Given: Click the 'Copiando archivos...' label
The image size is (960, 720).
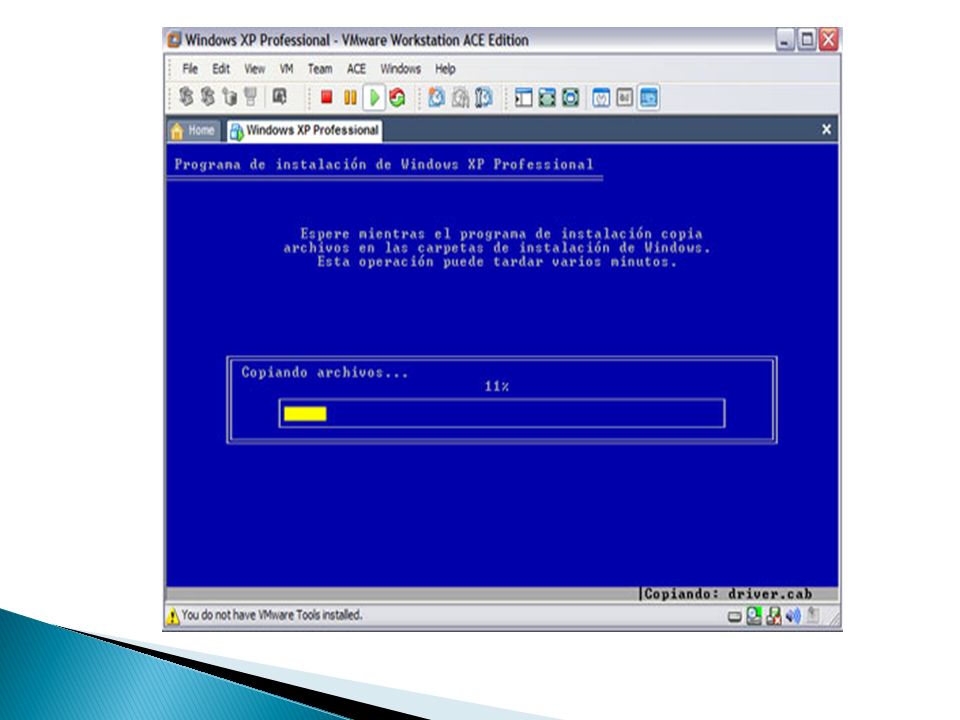Looking at the screenshot, I should click(x=324, y=372).
